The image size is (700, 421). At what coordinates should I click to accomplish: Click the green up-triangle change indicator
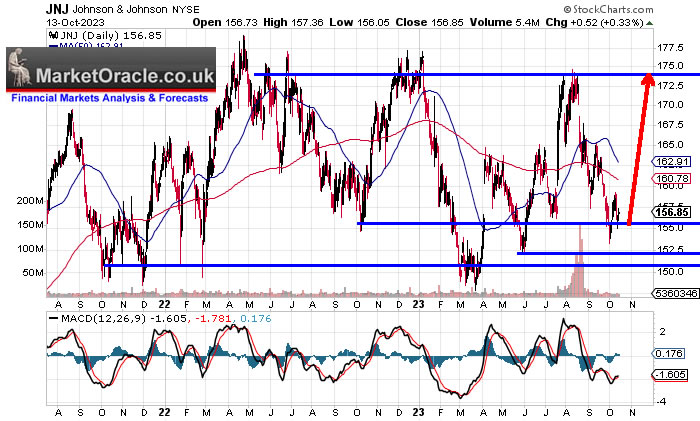pyautogui.click(x=650, y=23)
